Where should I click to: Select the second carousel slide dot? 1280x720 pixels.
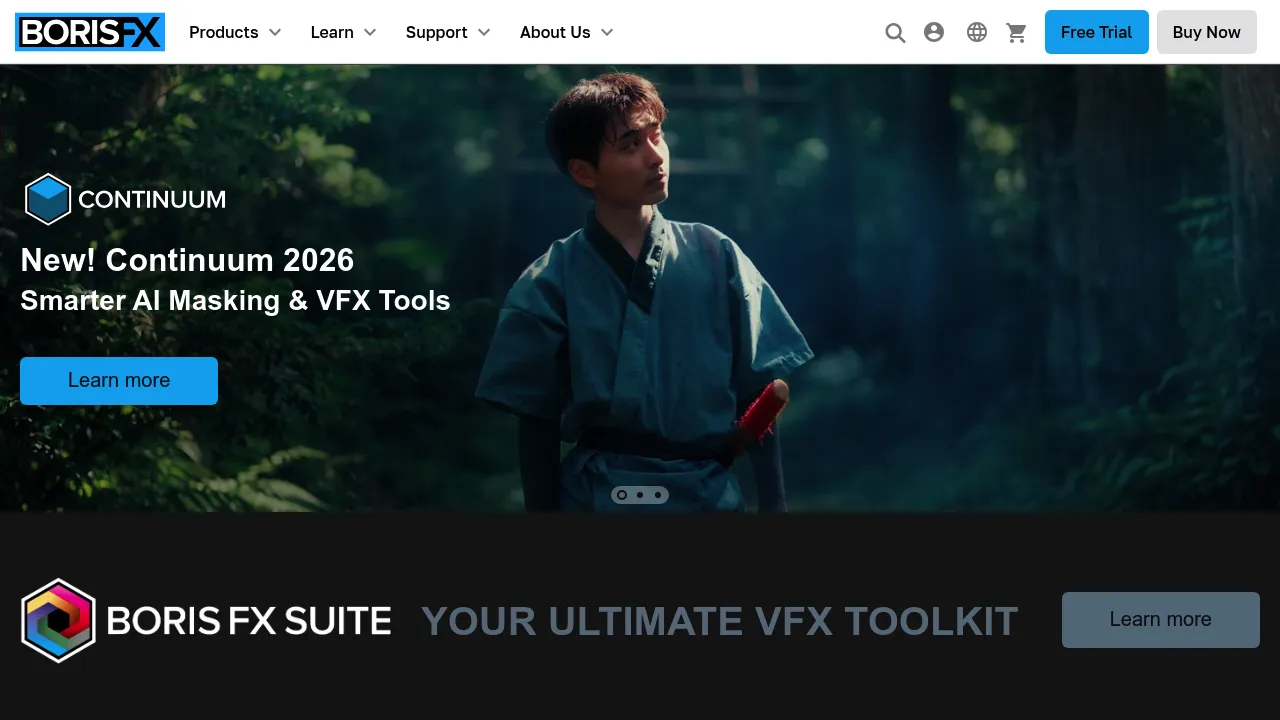[x=640, y=495]
